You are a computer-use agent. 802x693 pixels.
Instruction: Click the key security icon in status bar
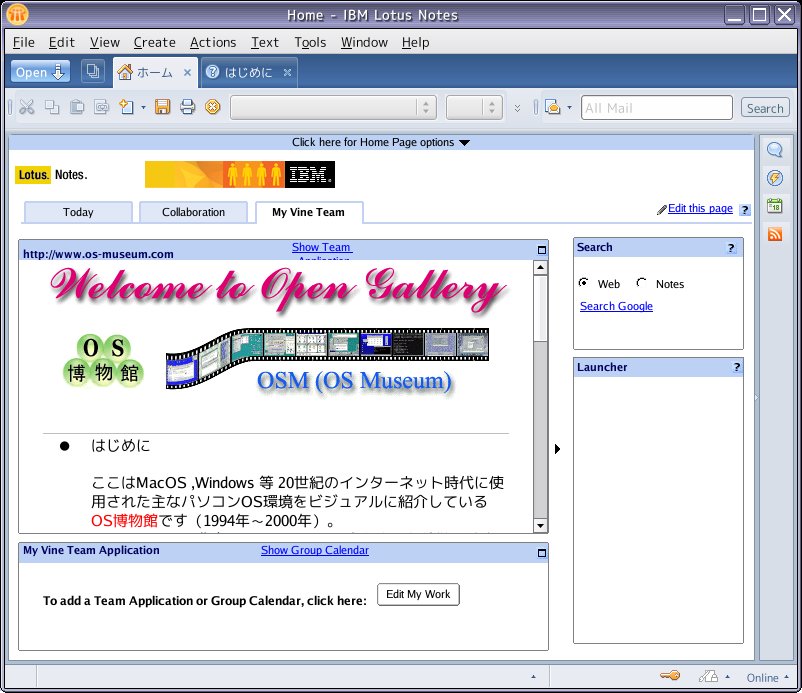pos(670,676)
